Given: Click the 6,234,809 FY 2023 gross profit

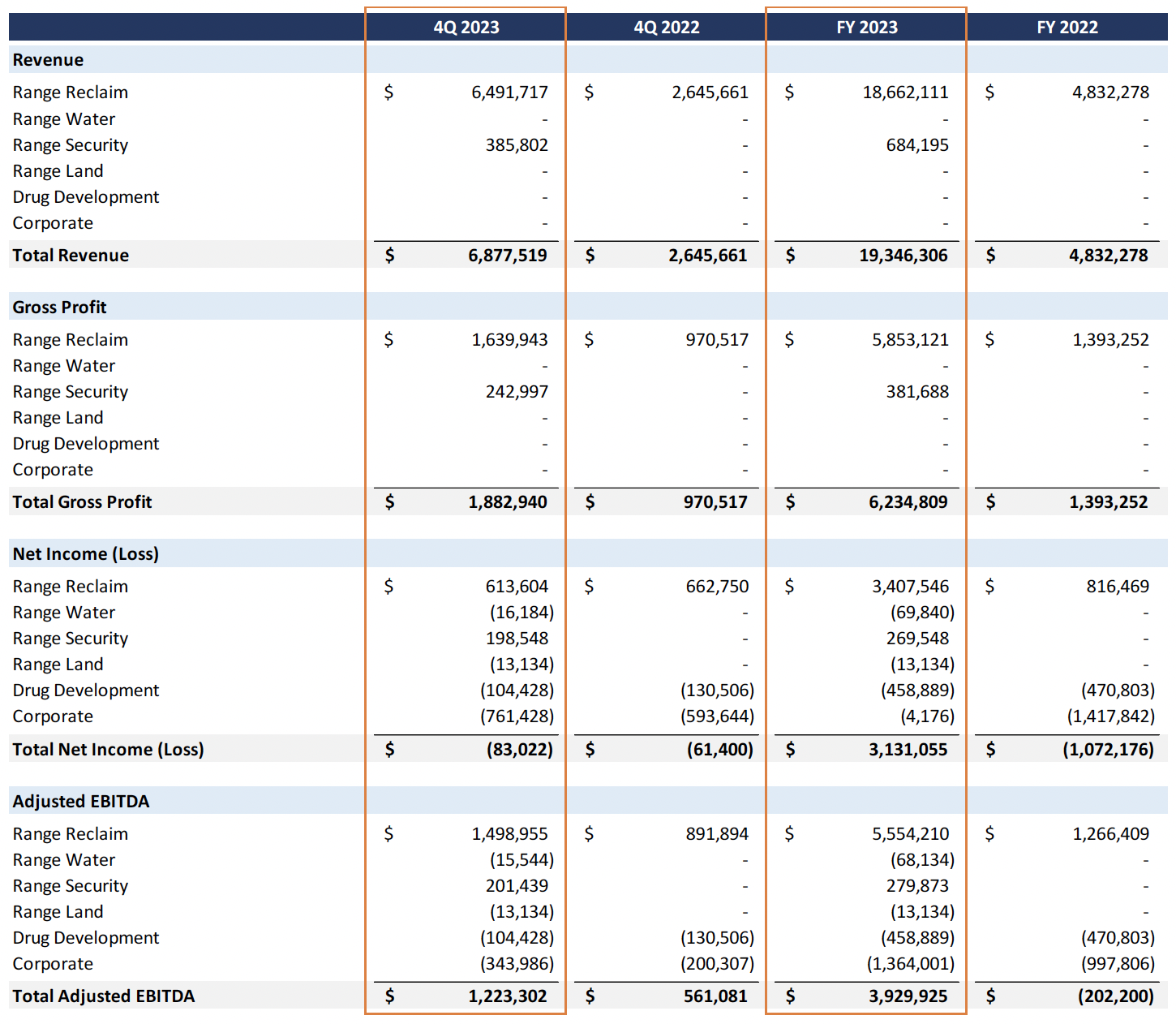Looking at the screenshot, I should [909, 501].
